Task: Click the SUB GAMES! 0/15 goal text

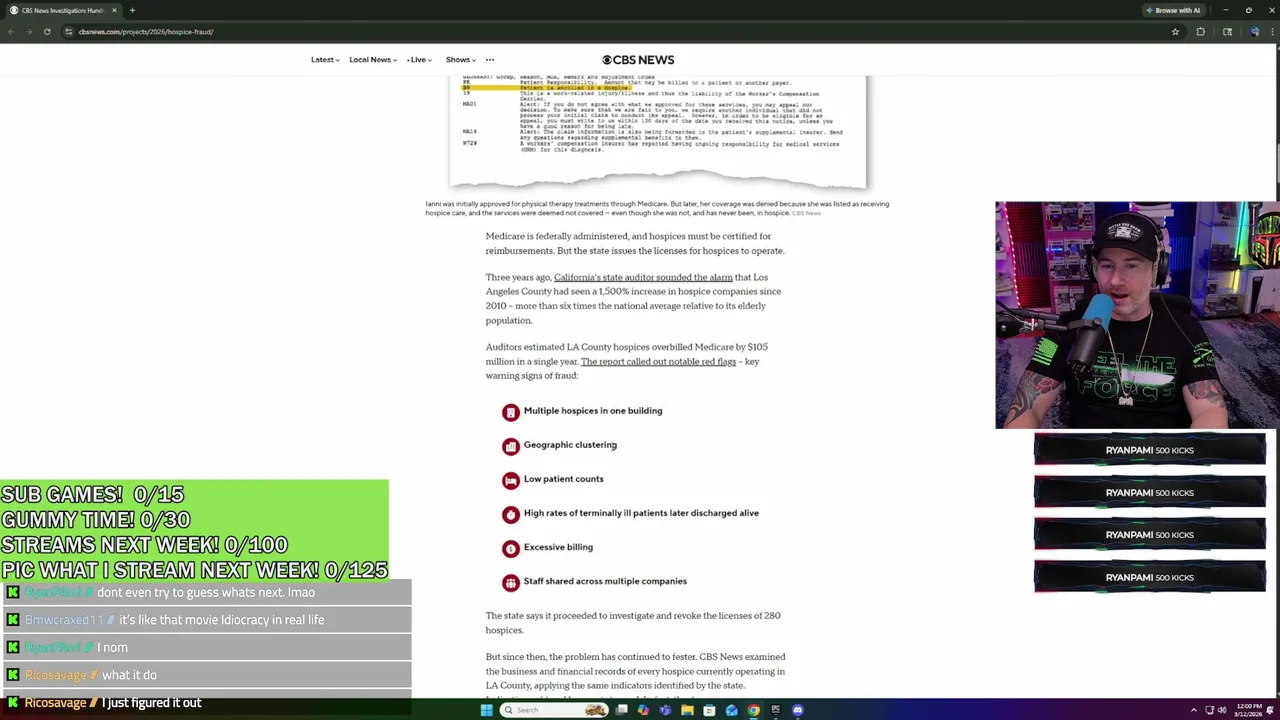Action: (92, 494)
